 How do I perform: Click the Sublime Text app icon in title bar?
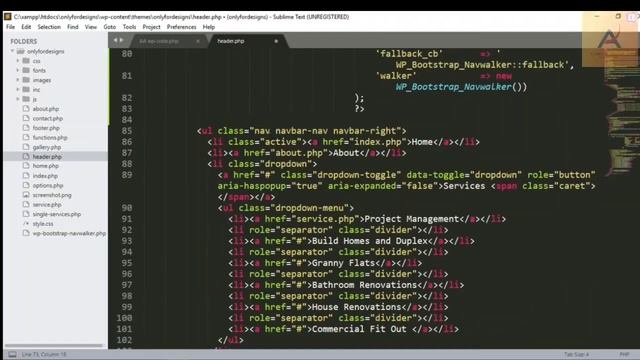tap(7, 17)
